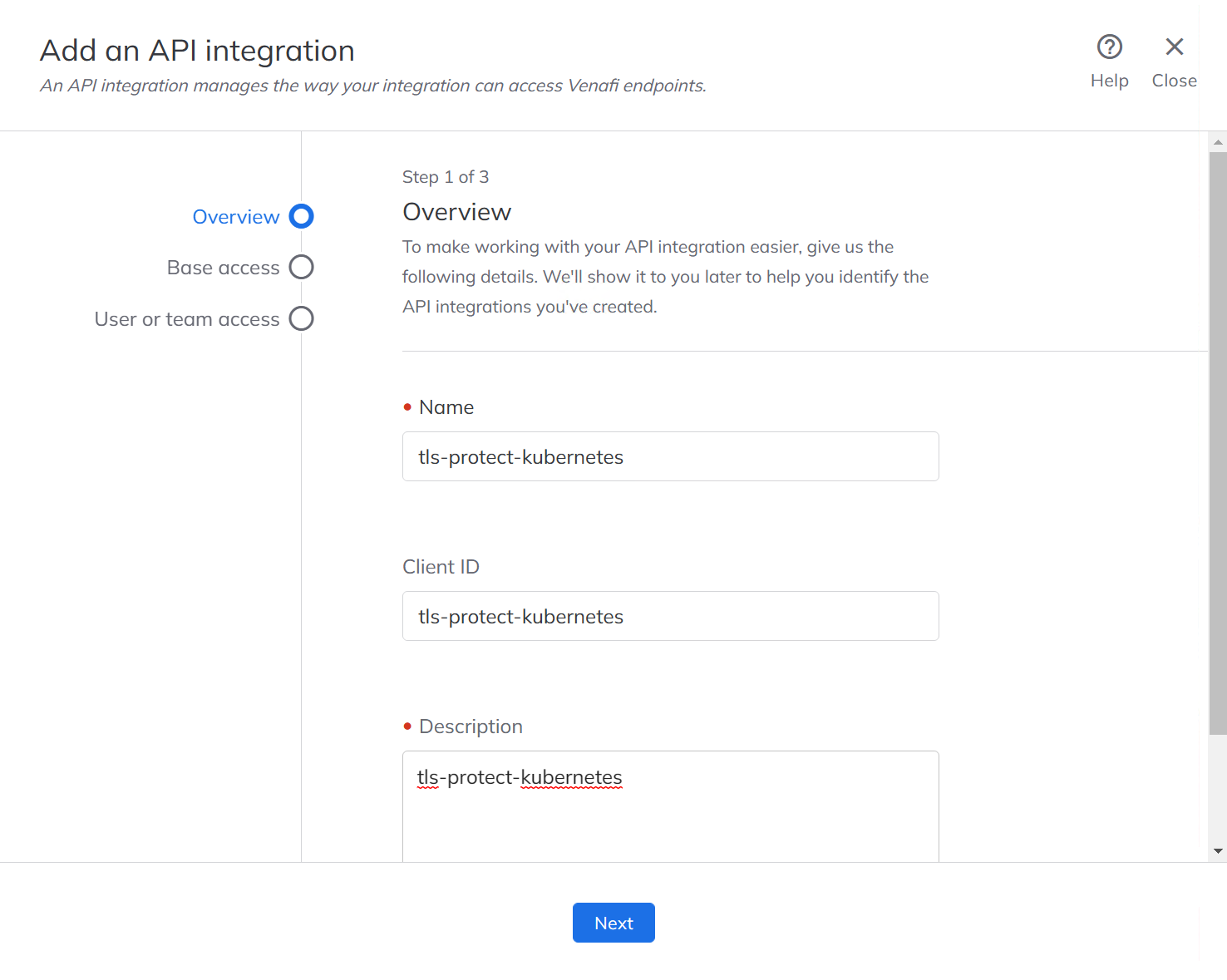This screenshot has height=980, width=1227.
Task: Go to the Base access step label
Action: 223,268
